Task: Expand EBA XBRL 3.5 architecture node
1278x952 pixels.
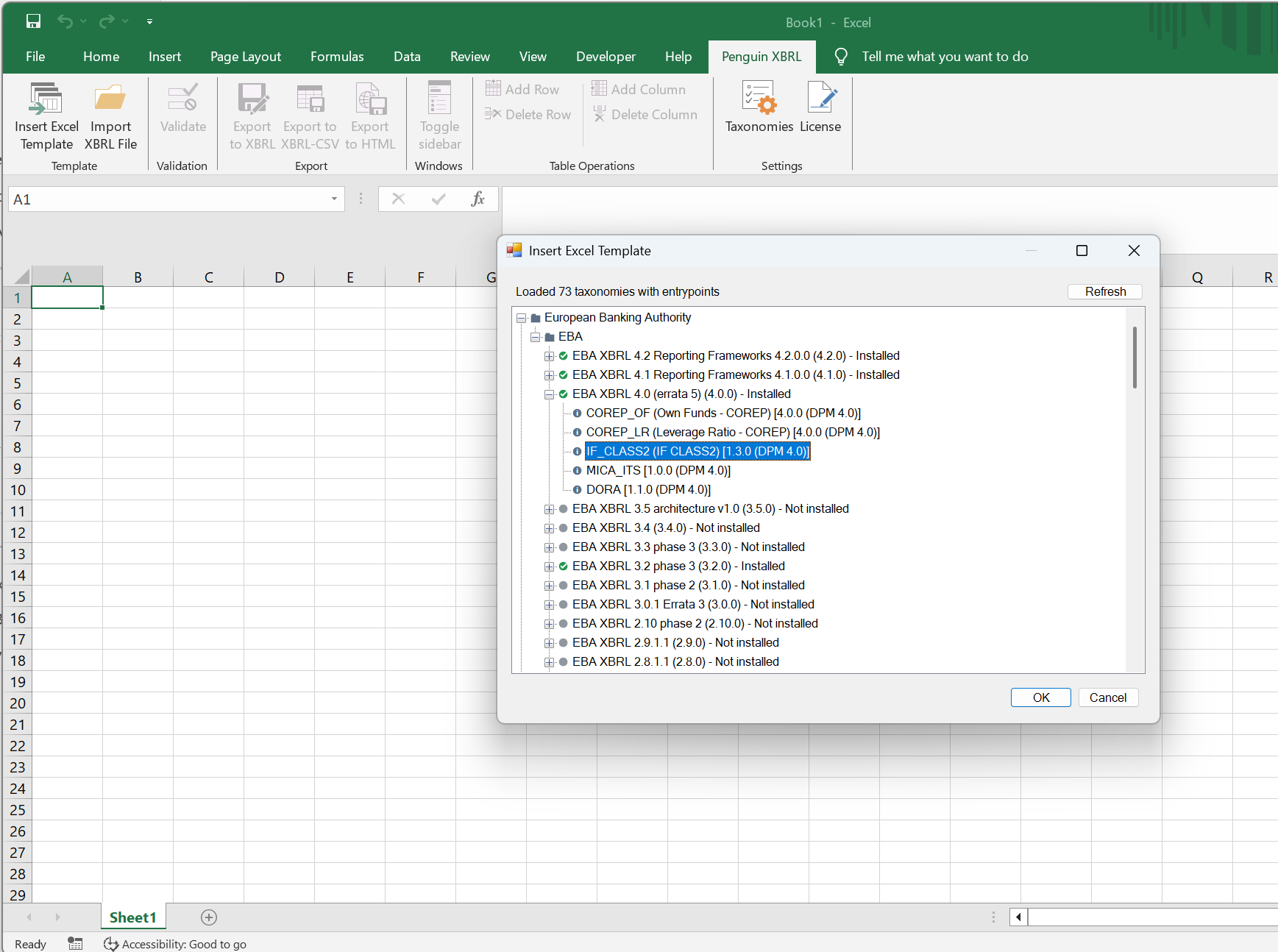Action: [550, 509]
